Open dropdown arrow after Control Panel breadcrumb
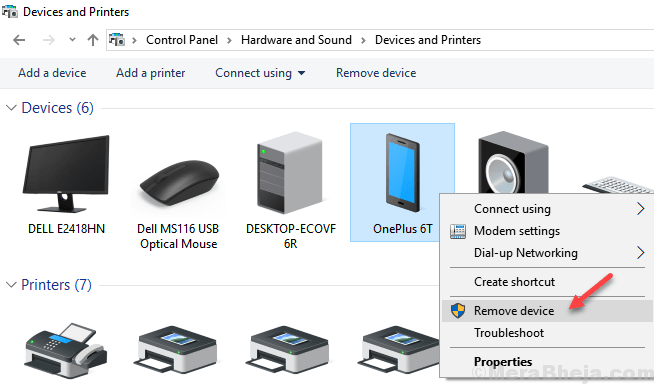 coord(229,40)
